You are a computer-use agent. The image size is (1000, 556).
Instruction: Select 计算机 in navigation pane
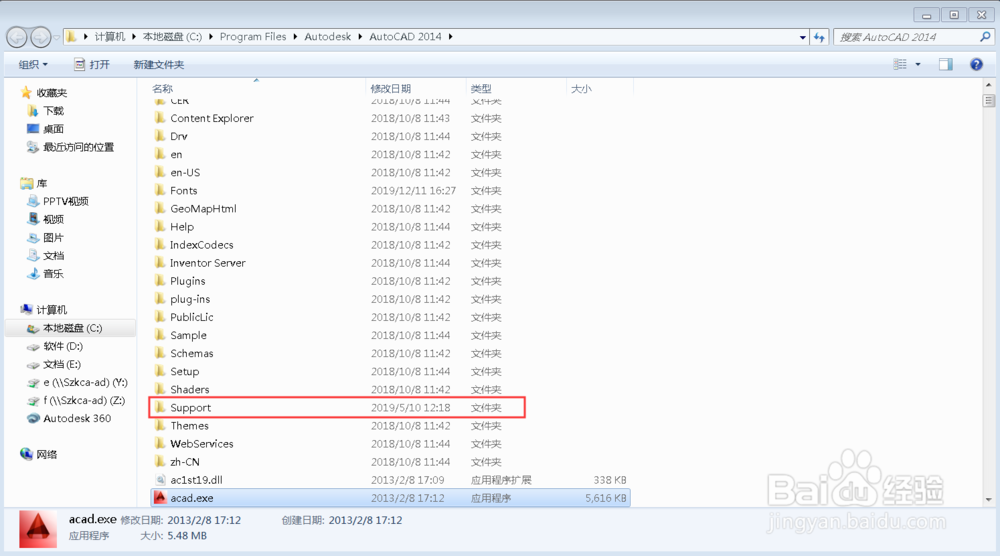pos(51,310)
